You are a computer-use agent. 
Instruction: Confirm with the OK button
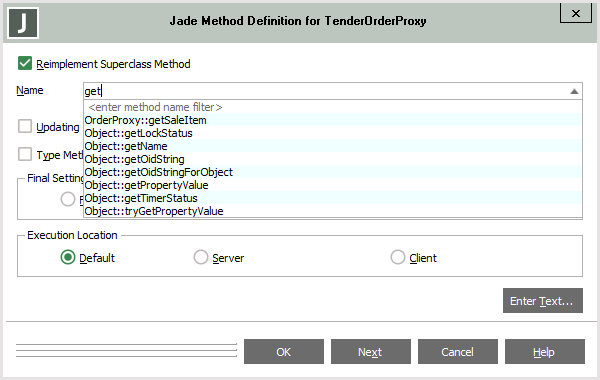[x=284, y=352]
